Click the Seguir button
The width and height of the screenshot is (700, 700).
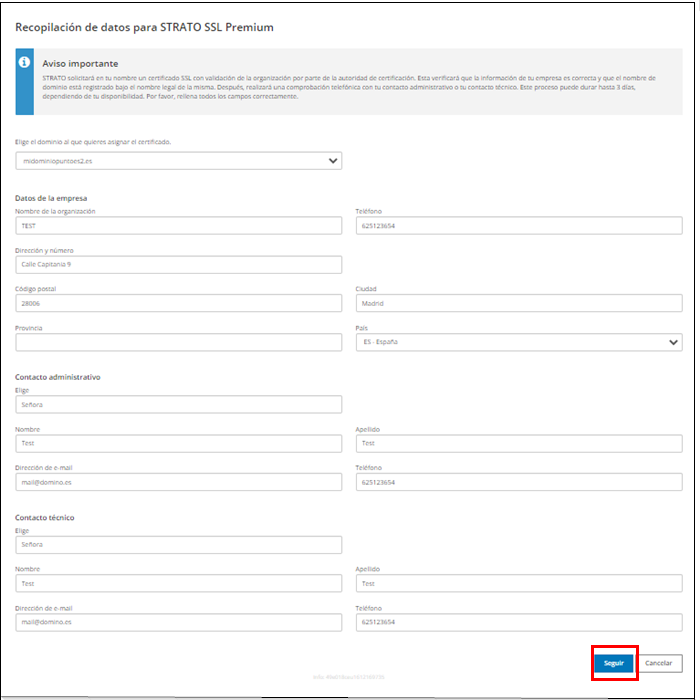(x=614, y=663)
